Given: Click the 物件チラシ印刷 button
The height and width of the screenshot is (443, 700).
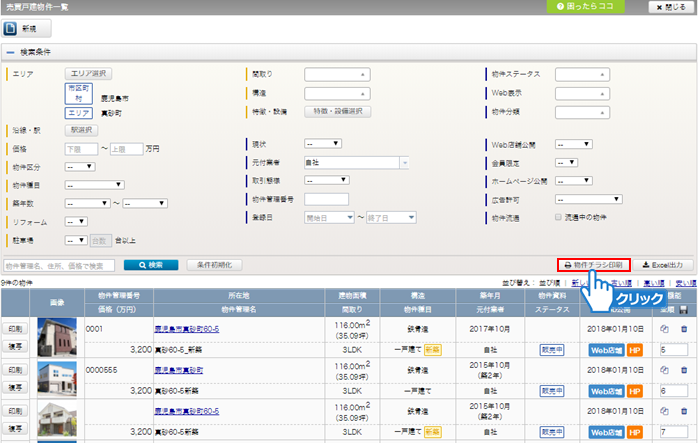Looking at the screenshot, I should tap(594, 265).
